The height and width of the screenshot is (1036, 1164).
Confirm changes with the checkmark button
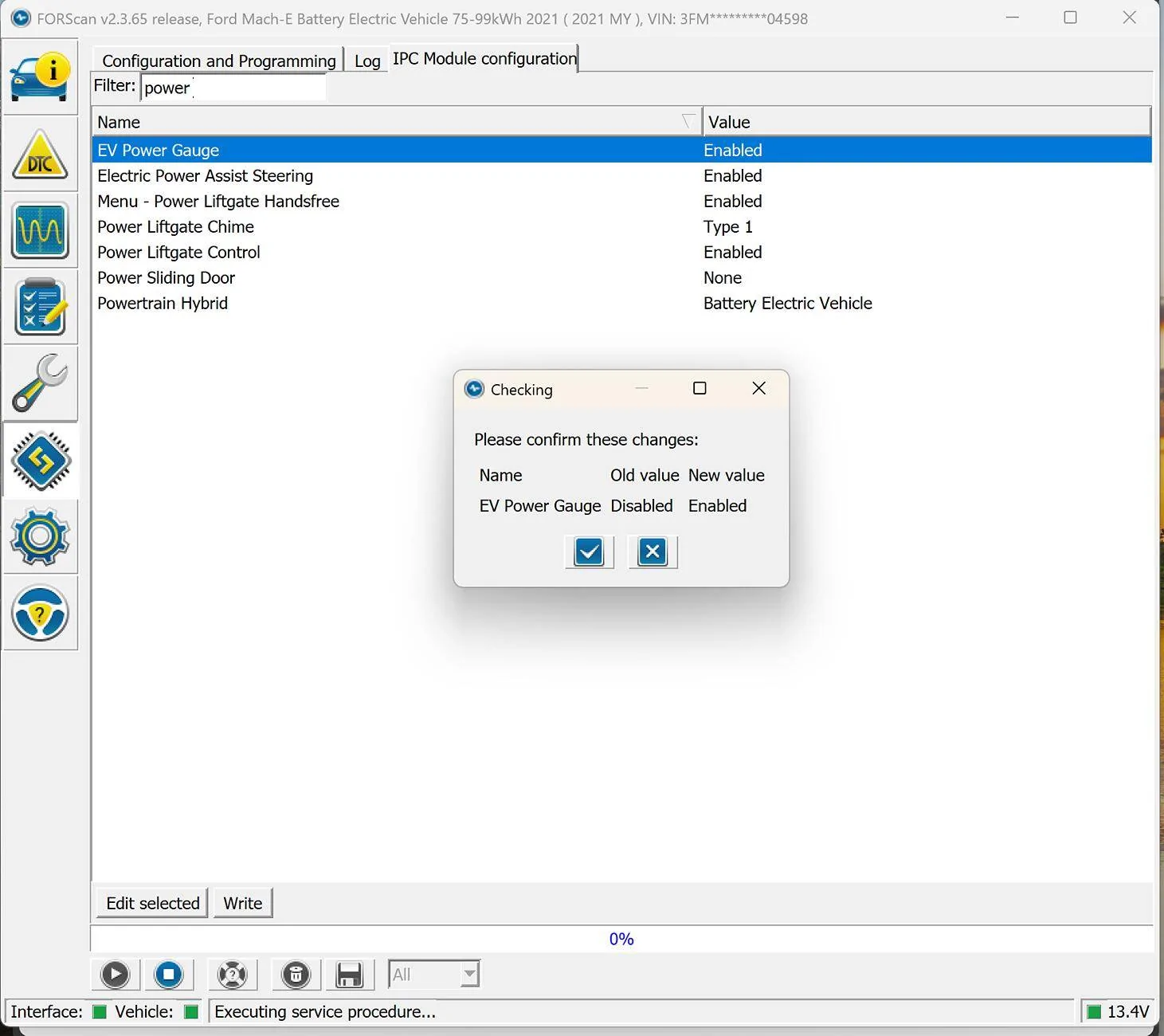click(589, 551)
